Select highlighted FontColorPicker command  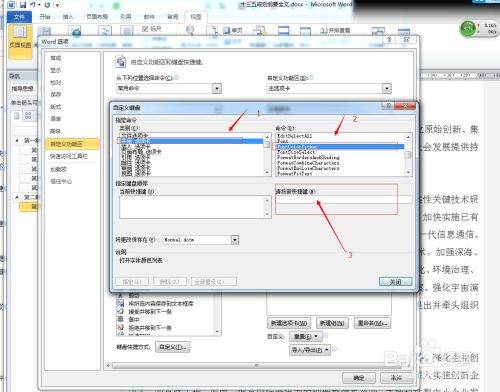[340, 147]
